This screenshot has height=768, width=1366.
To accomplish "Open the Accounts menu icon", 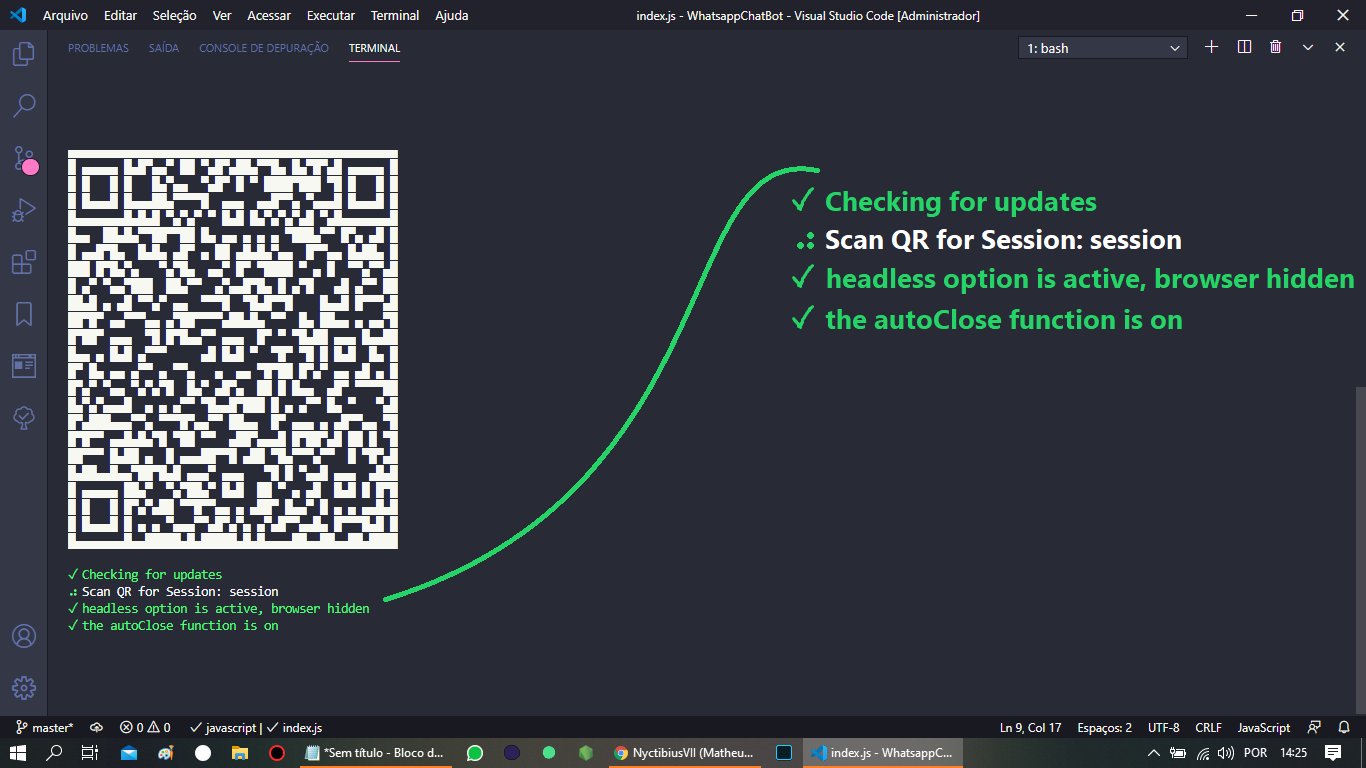I will 24,636.
